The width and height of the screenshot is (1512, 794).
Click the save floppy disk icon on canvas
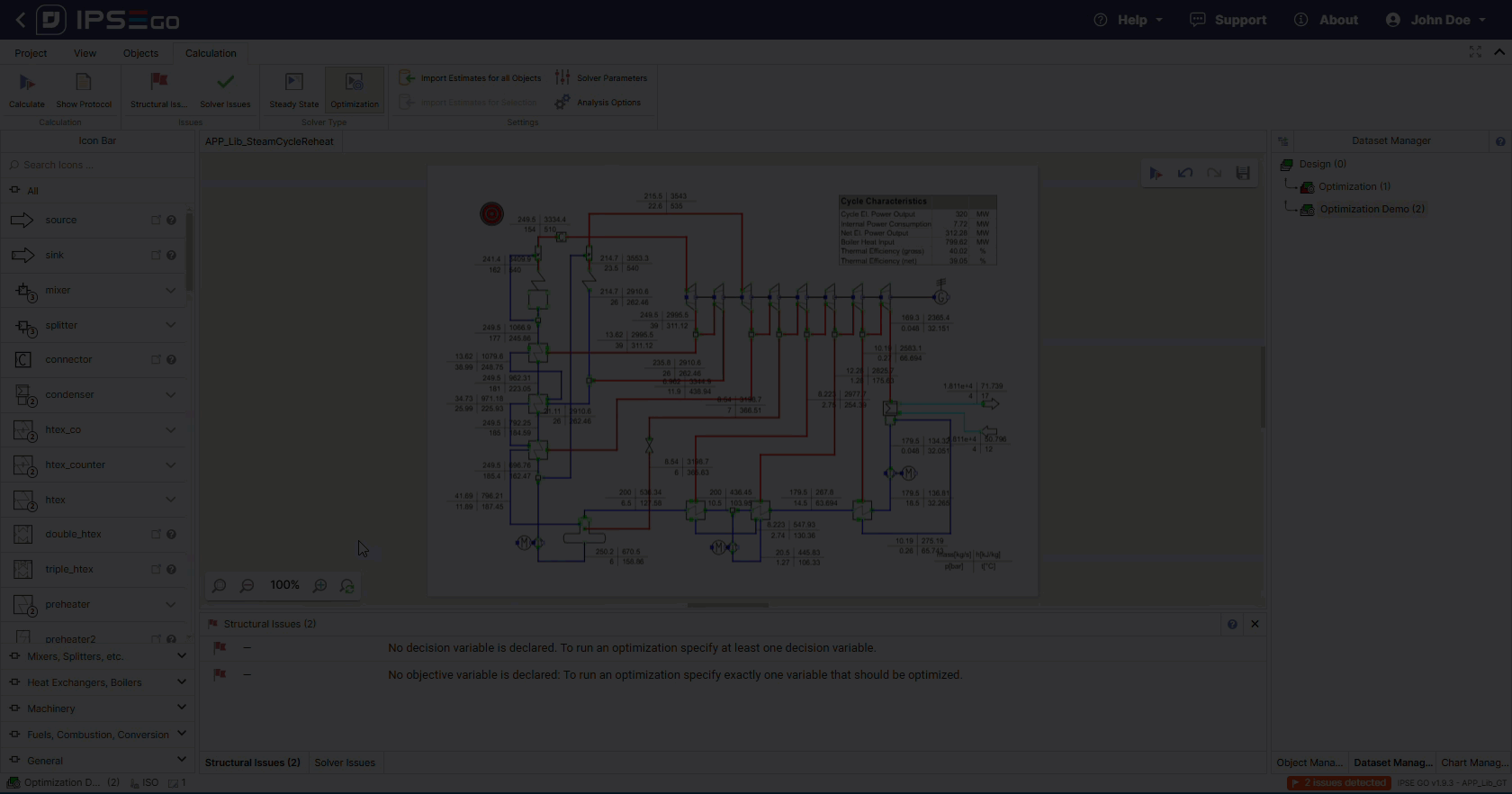click(1243, 173)
